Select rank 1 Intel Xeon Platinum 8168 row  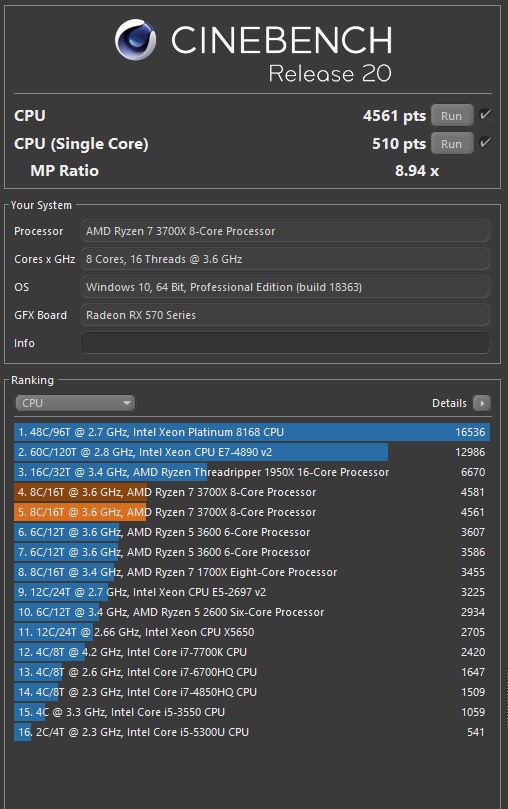(x=252, y=432)
